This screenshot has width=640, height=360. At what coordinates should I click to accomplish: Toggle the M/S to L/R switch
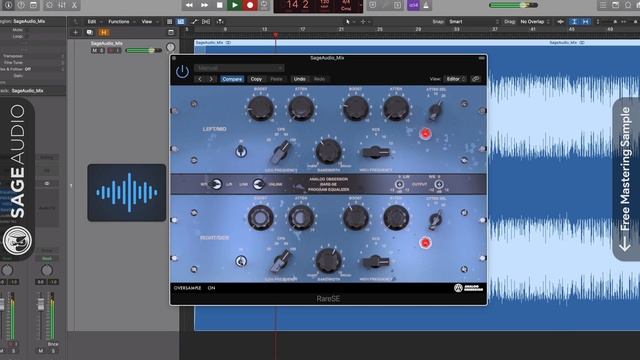(x=215, y=184)
